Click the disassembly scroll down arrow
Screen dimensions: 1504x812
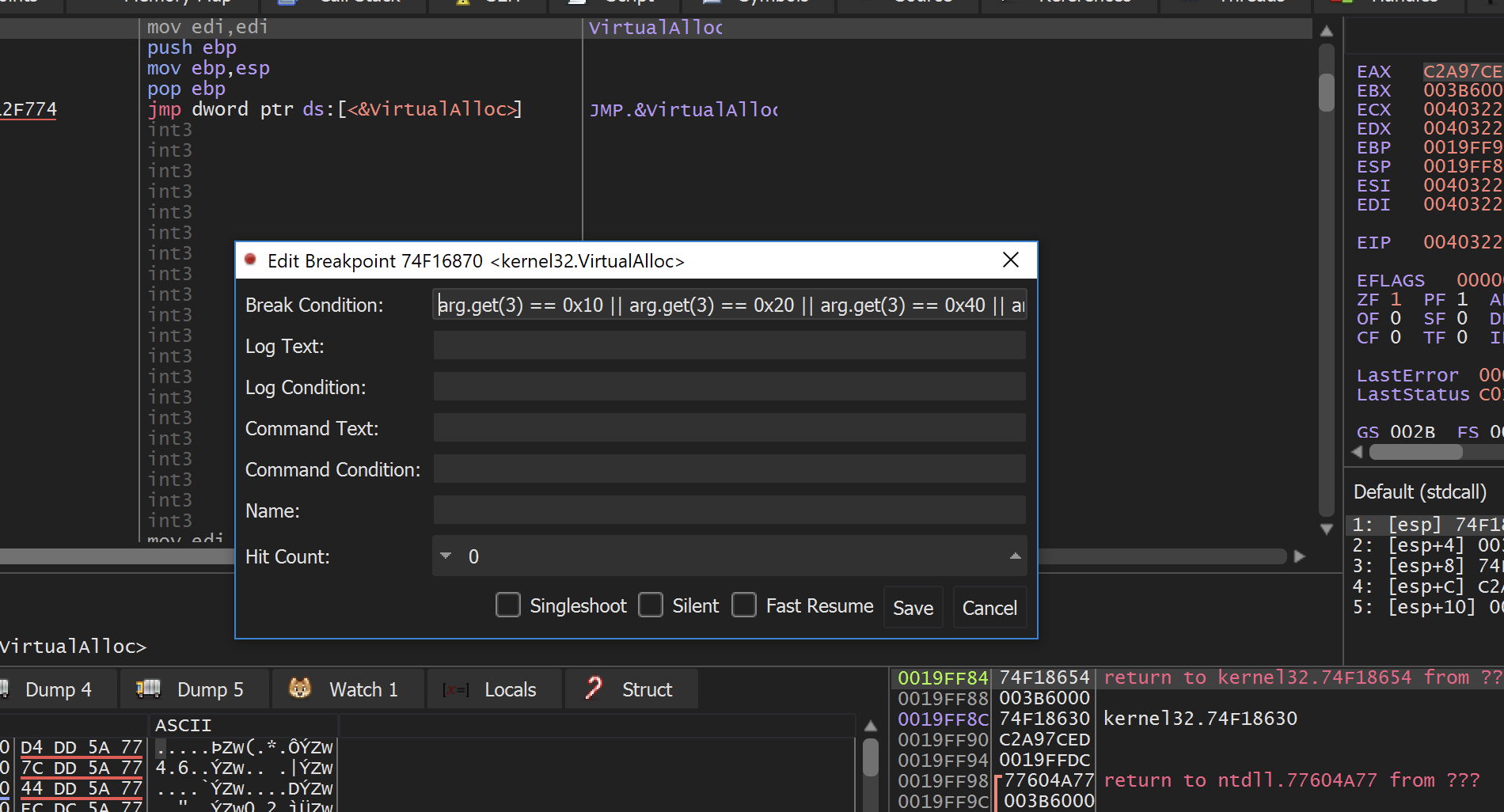tap(1327, 529)
